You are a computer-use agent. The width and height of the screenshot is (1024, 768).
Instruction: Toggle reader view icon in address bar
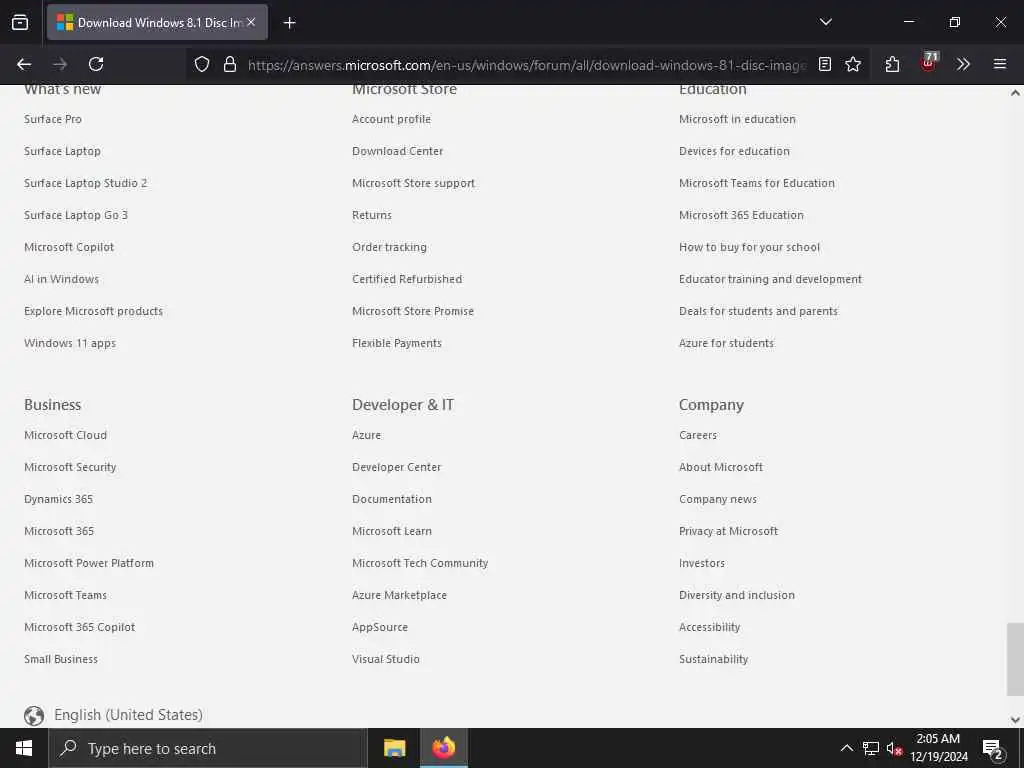coord(825,64)
